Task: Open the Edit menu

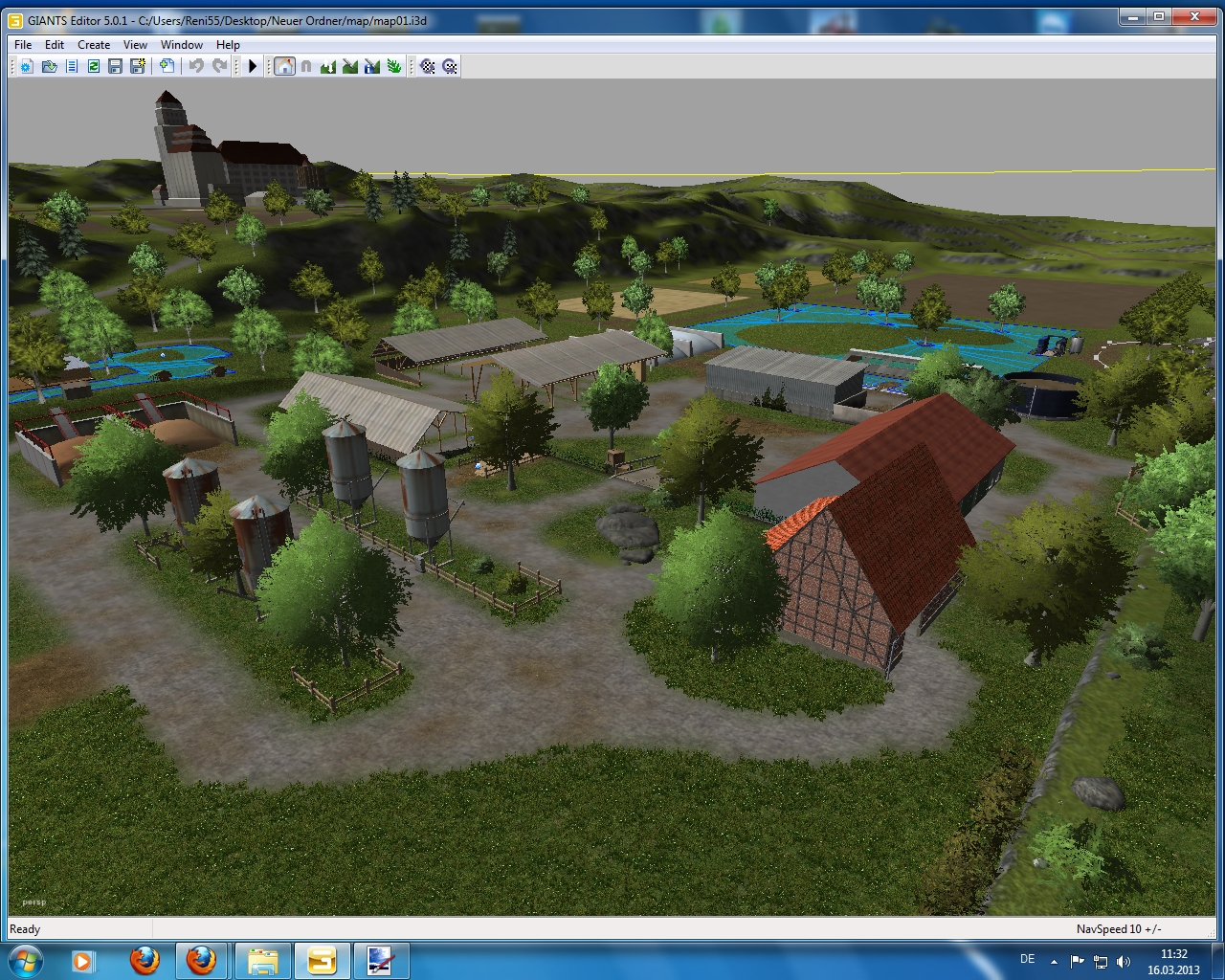Action: [x=55, y=45]
